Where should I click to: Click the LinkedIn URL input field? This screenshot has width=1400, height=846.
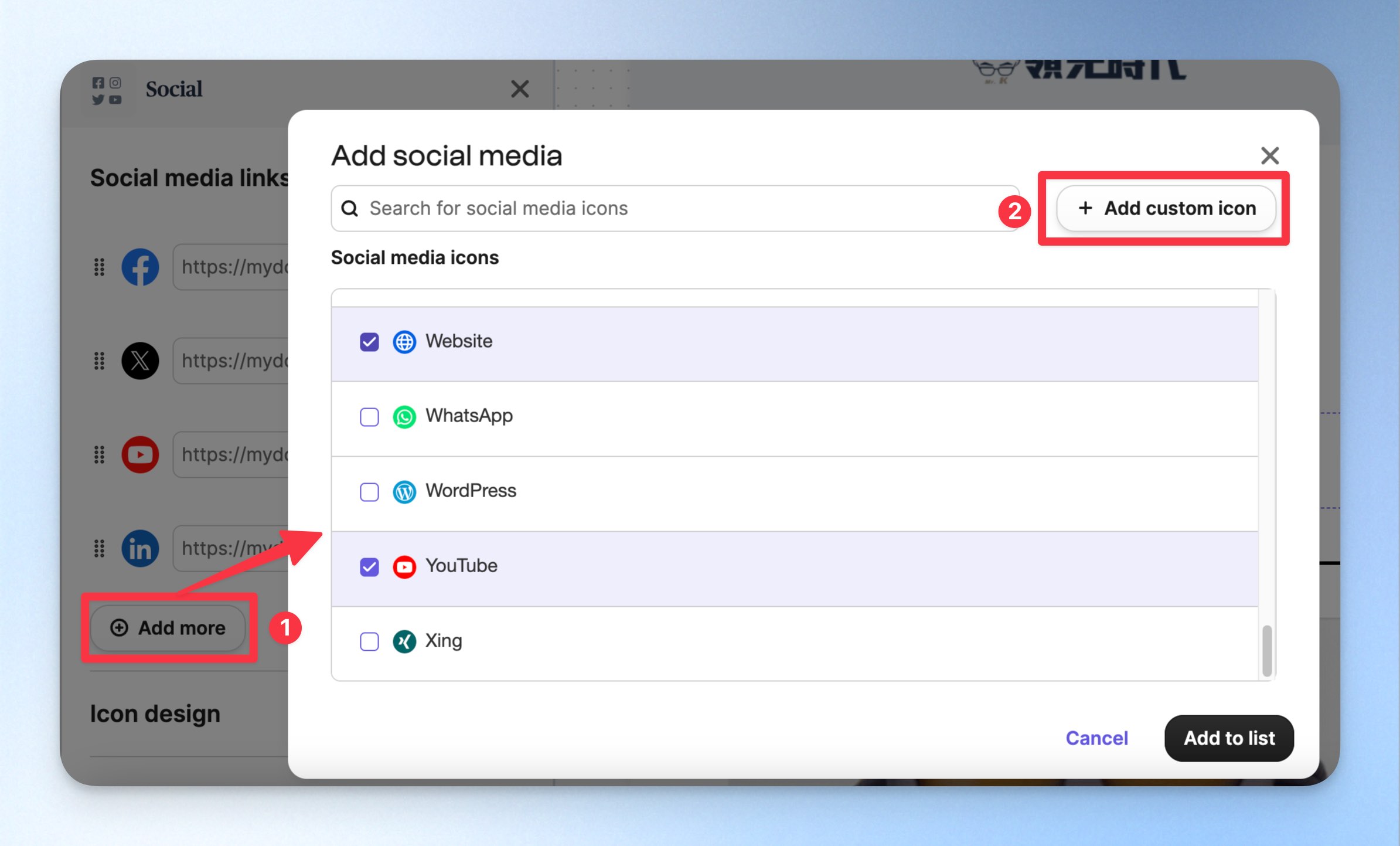(x=231, y=548)
